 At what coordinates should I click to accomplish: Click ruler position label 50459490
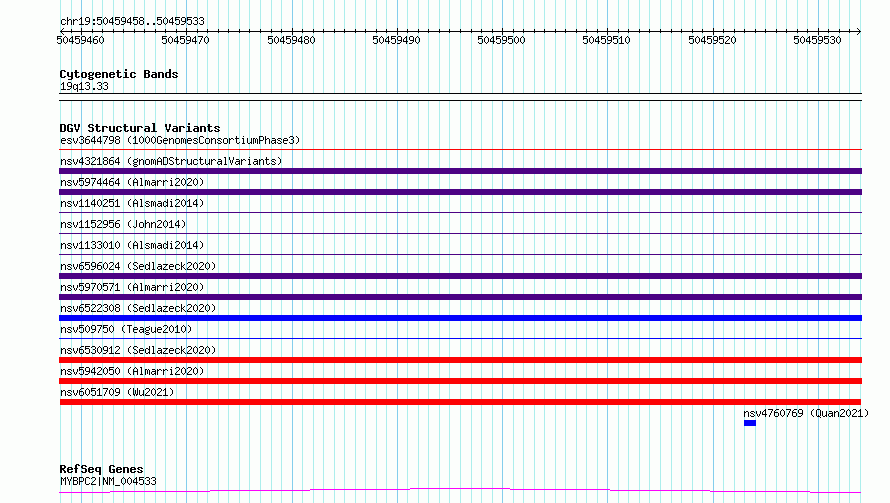396,40
